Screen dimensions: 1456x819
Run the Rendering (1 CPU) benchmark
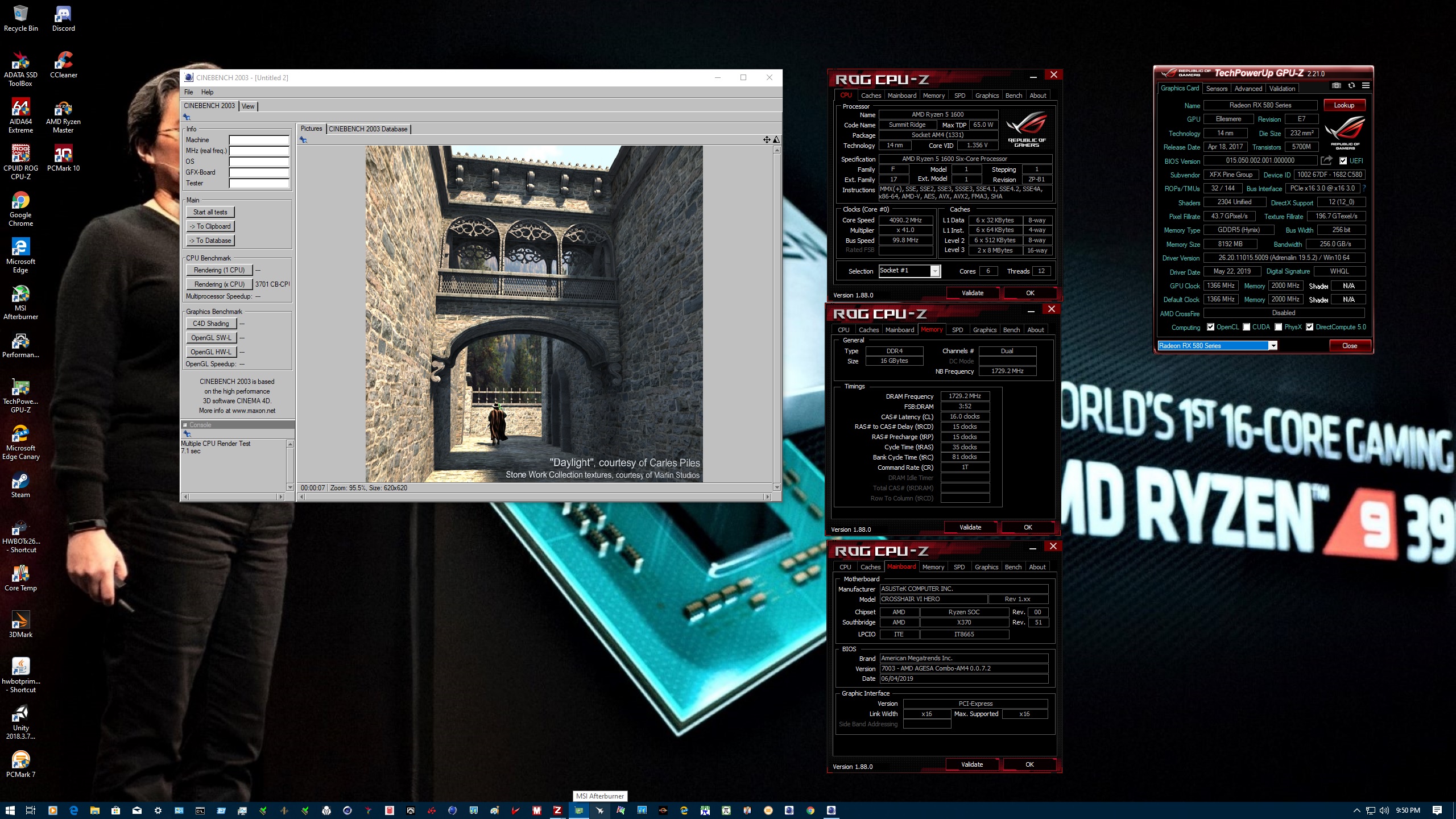pyautogui.click(x=219, y=270)
